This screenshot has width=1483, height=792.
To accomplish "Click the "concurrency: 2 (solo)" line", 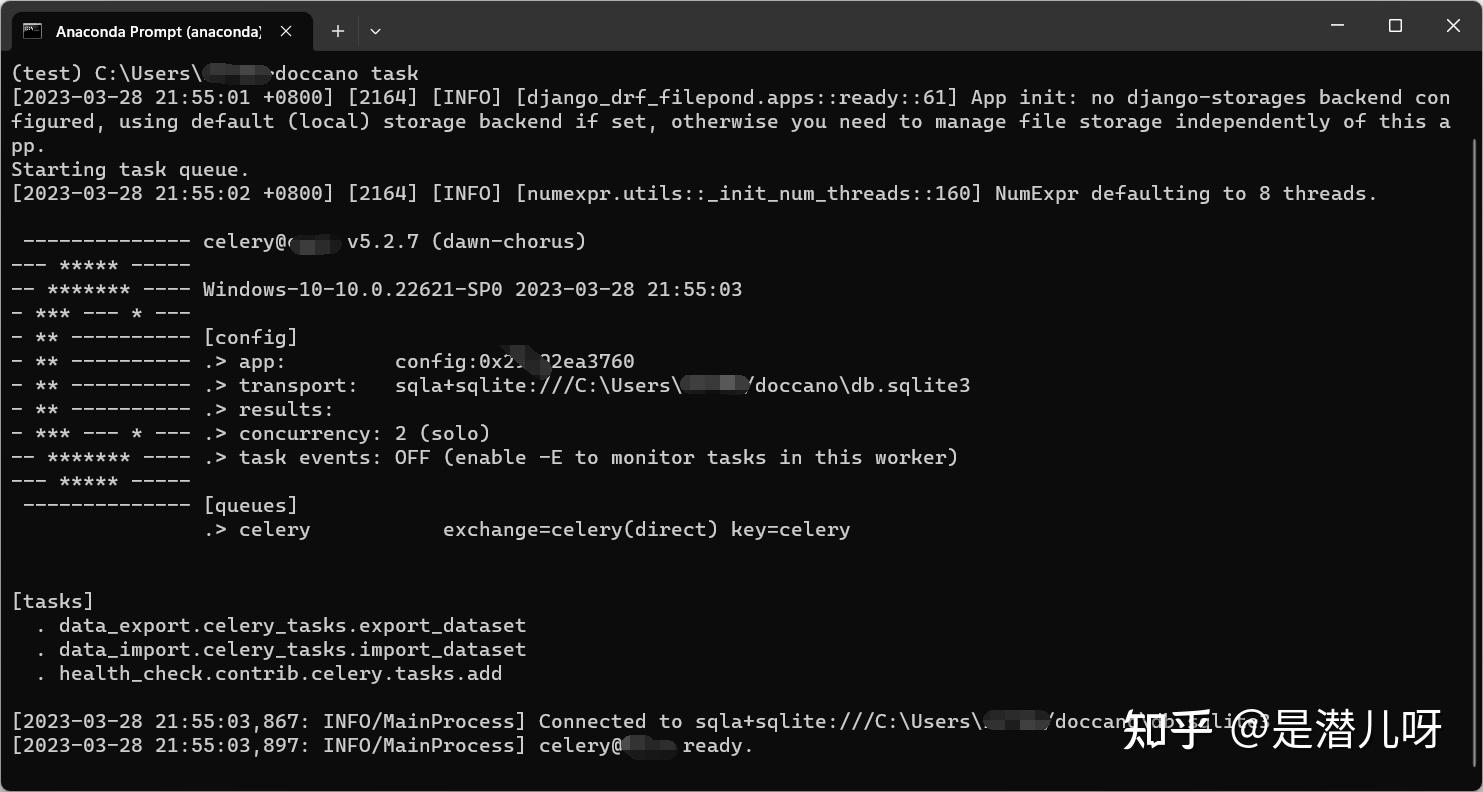I will (364, 433).
